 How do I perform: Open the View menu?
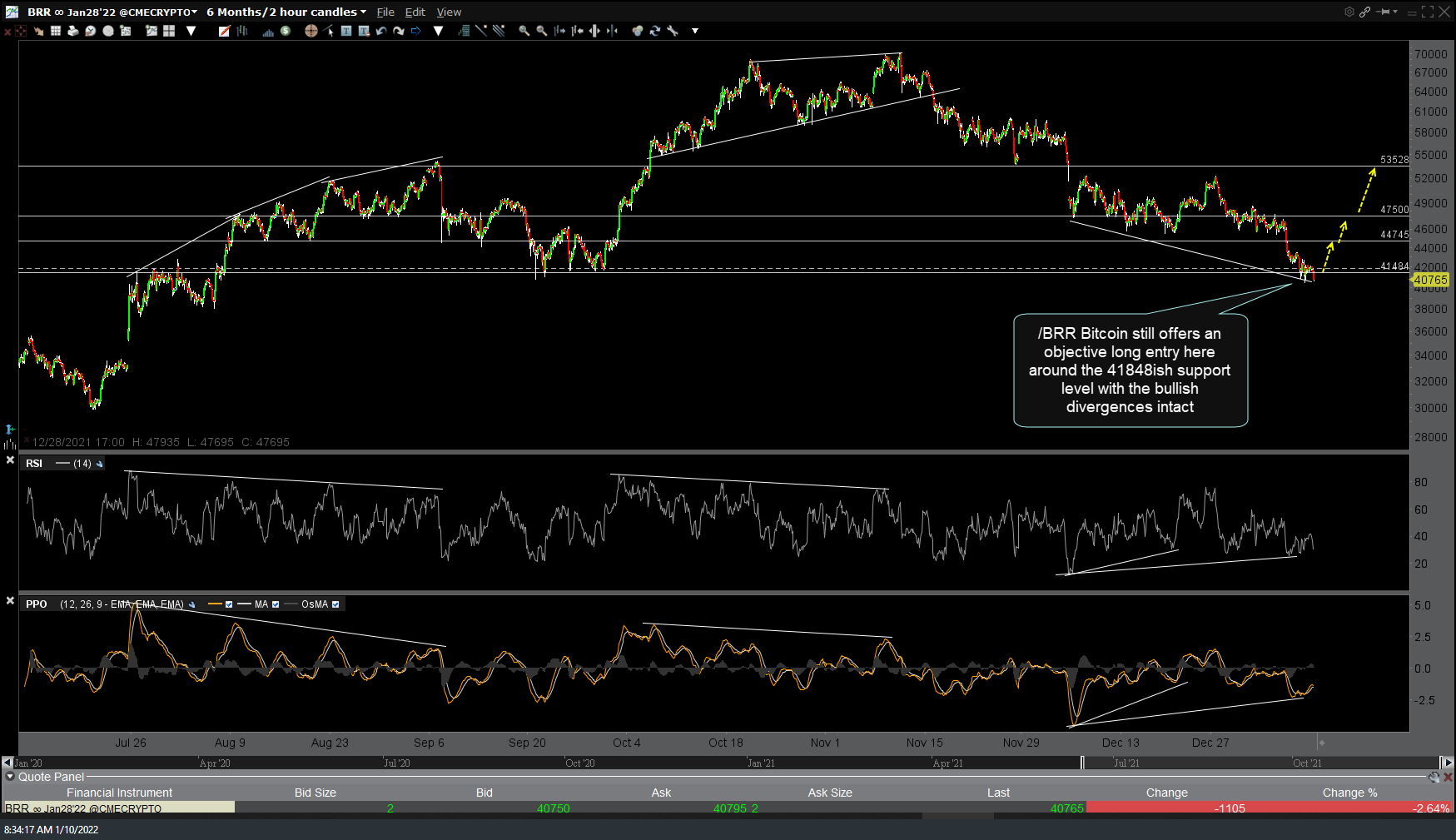pyautogui.click(x=449, y=12)
